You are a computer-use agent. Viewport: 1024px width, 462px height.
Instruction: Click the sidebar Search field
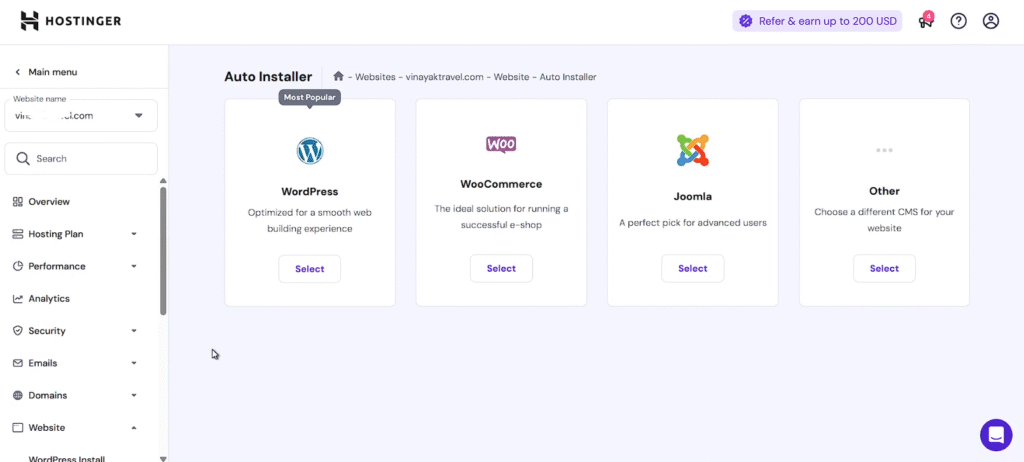point(81,159)
